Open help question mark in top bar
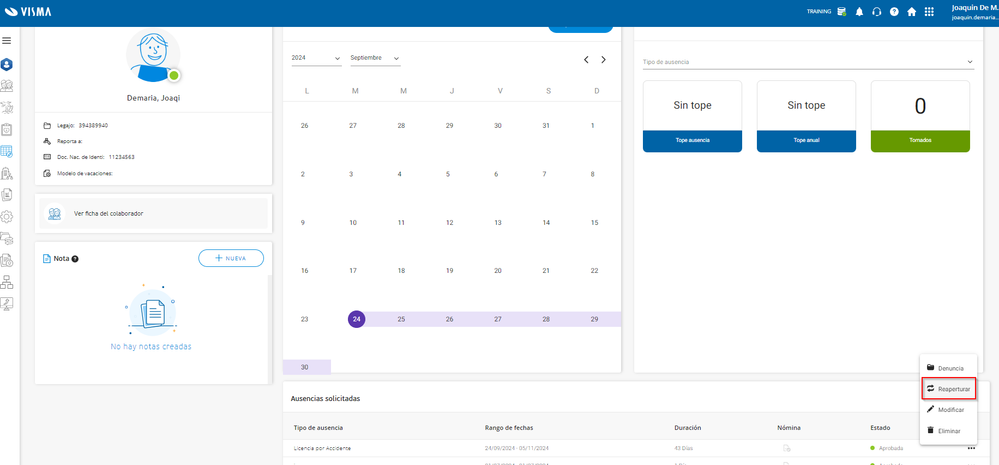The image size is (999, 465). 894,11
